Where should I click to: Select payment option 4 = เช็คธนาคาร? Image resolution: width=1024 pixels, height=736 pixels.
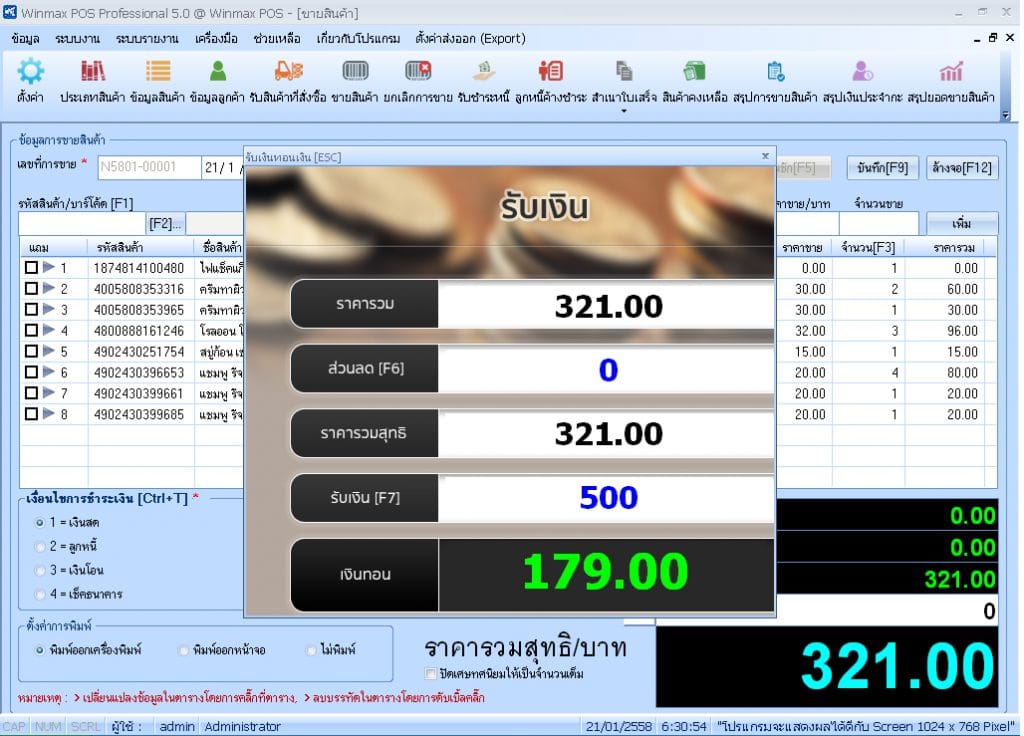pos(40,594)
